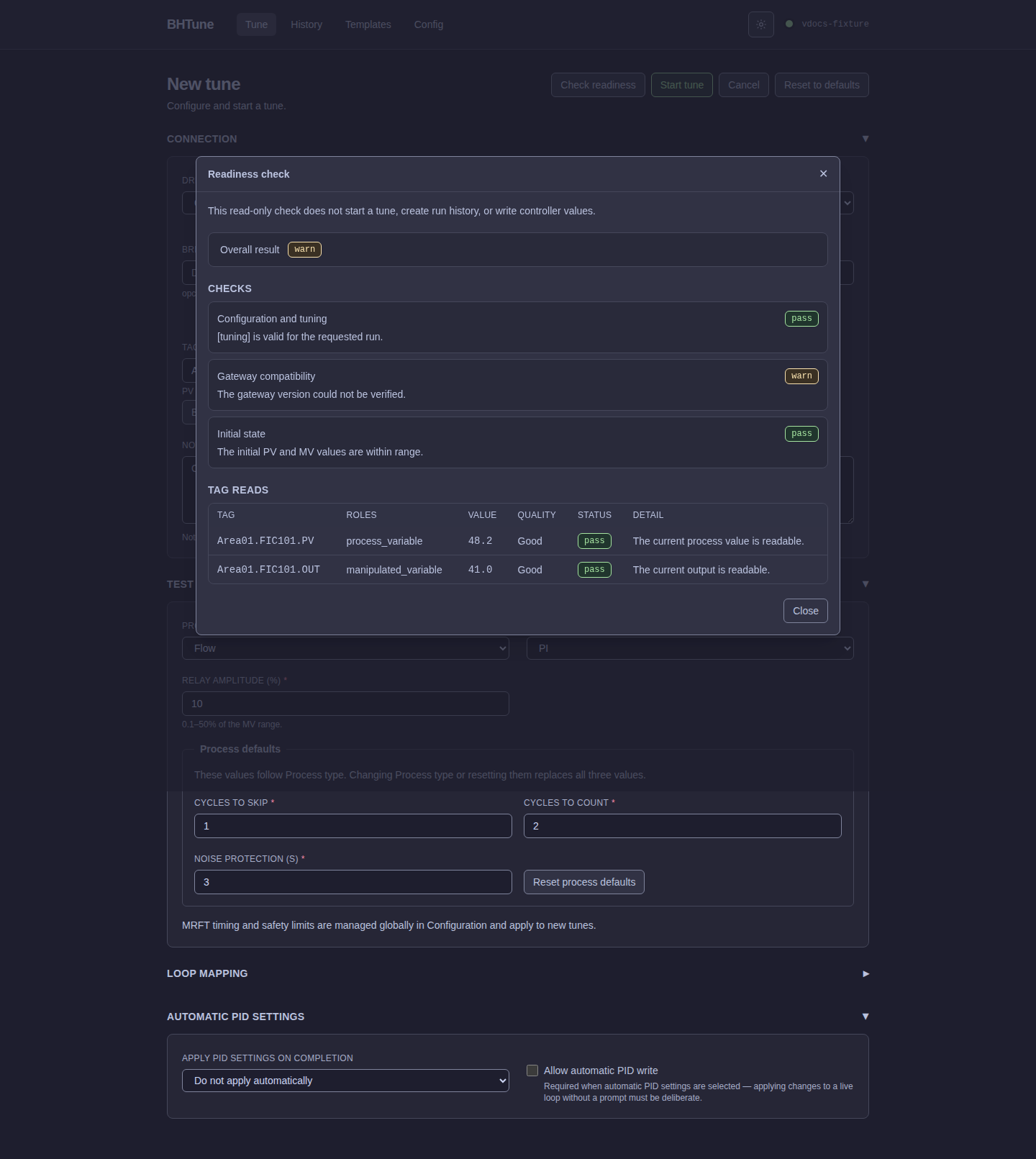Click the pass status in the Area01.FIC101.OUT row
The height and width of the screenshot is (1159, 1036).
(594, 570)
